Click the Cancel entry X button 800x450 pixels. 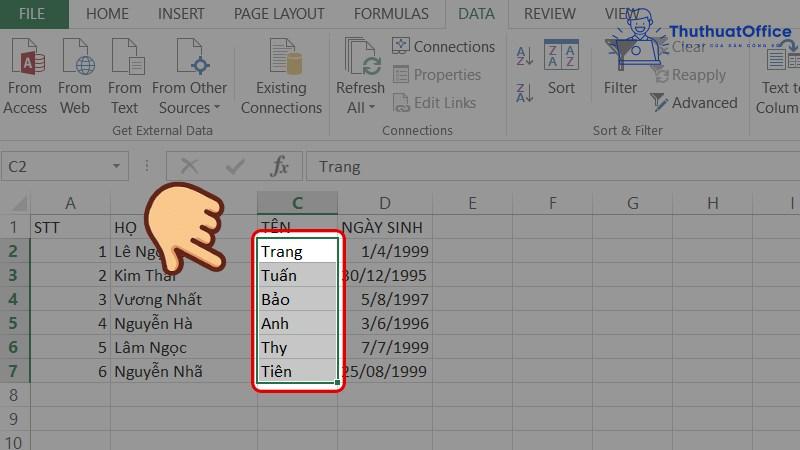[189, 166]
